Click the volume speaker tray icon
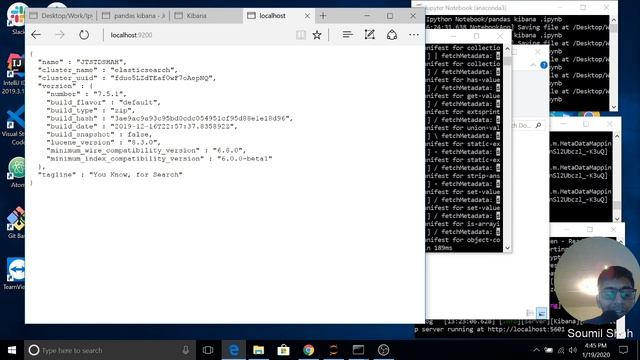Screen dimensions: 640x360 573,350
